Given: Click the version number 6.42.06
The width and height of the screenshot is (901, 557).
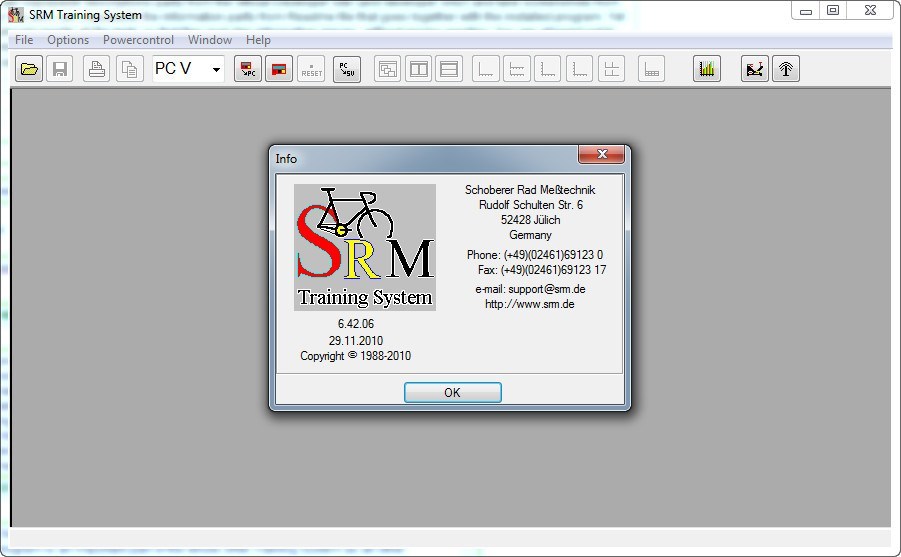Looking at the screenshot, I should pos(356,324).
